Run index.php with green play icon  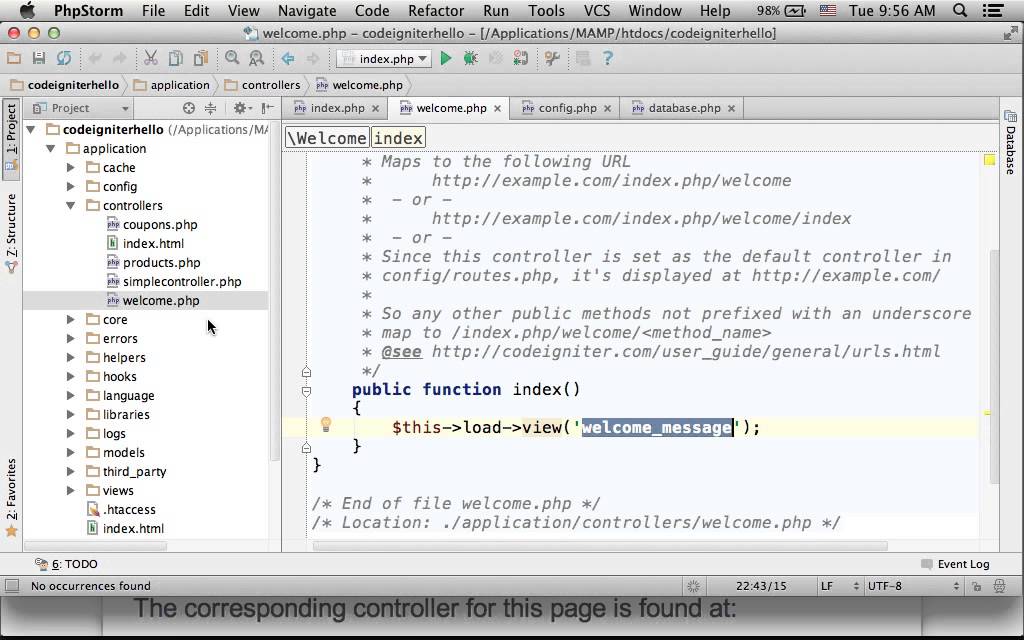(446, 59)
